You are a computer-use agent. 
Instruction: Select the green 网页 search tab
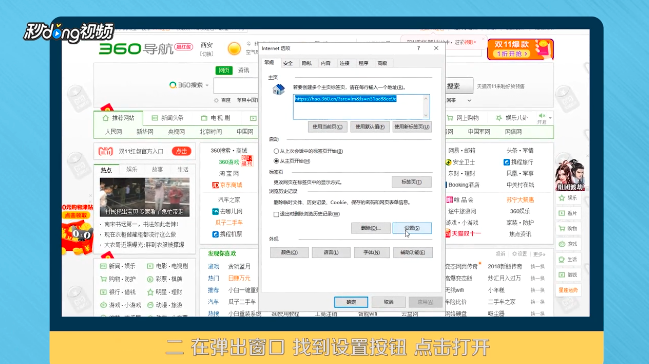point(224,70)
